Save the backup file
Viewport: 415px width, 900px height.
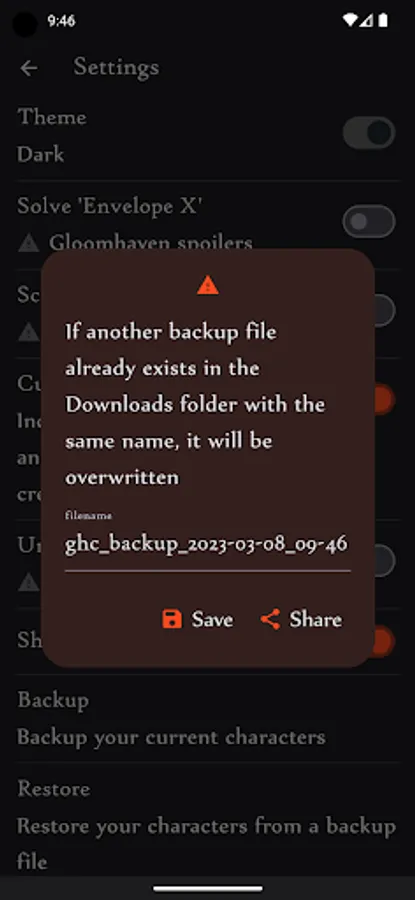click(x=197, y=619)
